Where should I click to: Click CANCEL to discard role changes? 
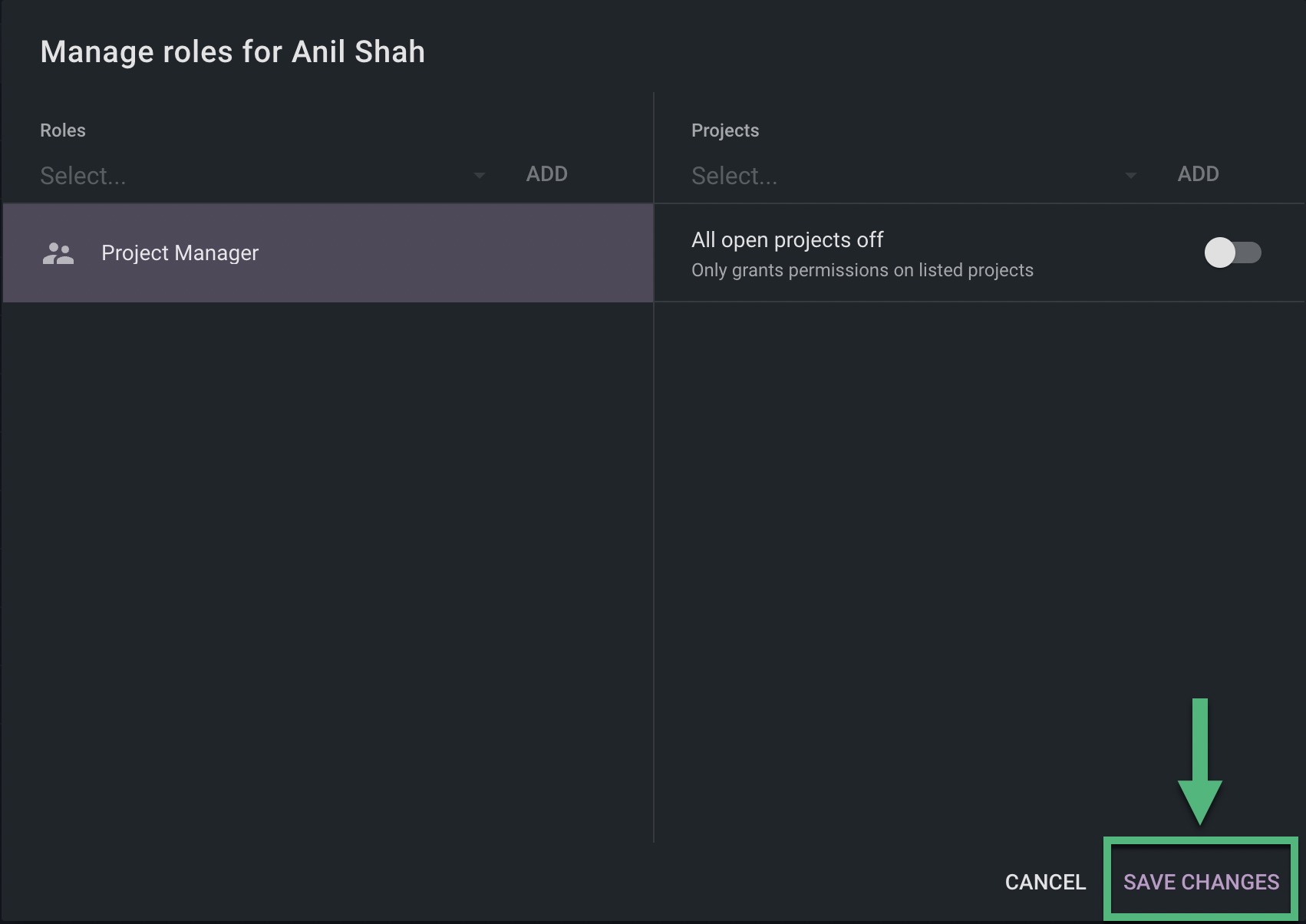point(1045,882)
